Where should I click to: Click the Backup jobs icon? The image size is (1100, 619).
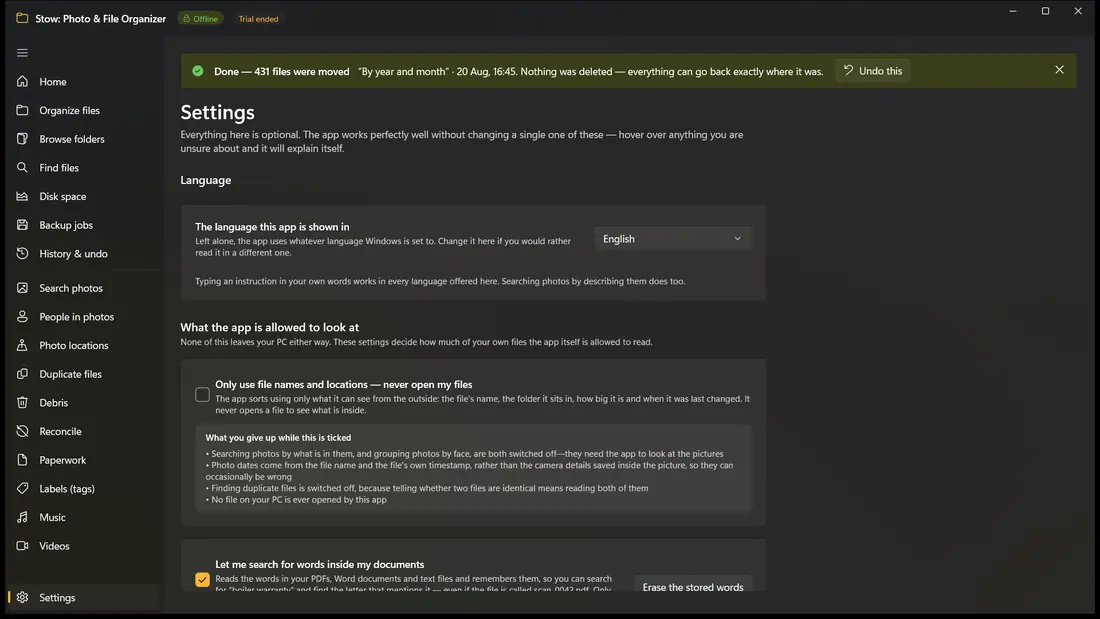pyautogui.click(x=22, y=225)
